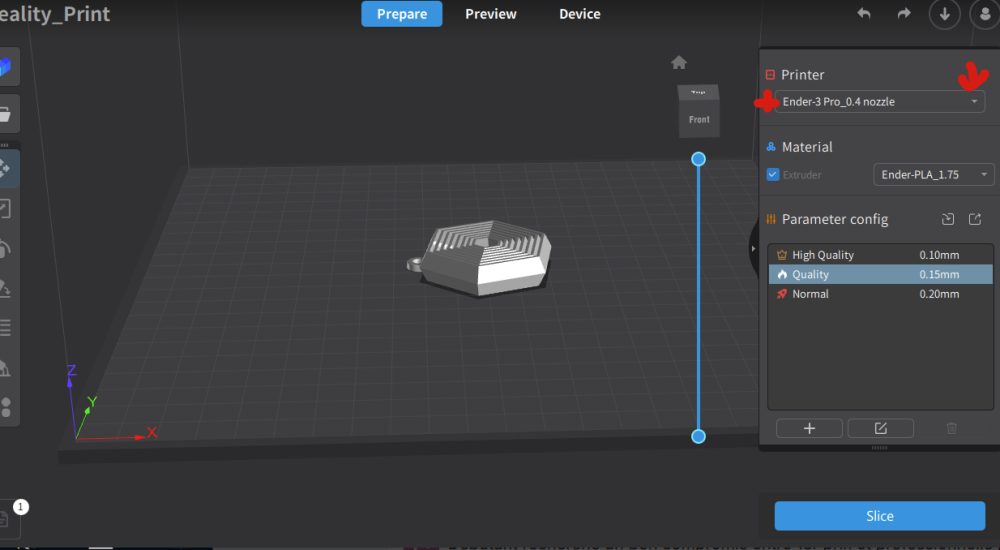Viewport: 1000px width, 550px height.
Task: Click the toolbar drag grip above Move tool
Action: (x=4, y=145)
